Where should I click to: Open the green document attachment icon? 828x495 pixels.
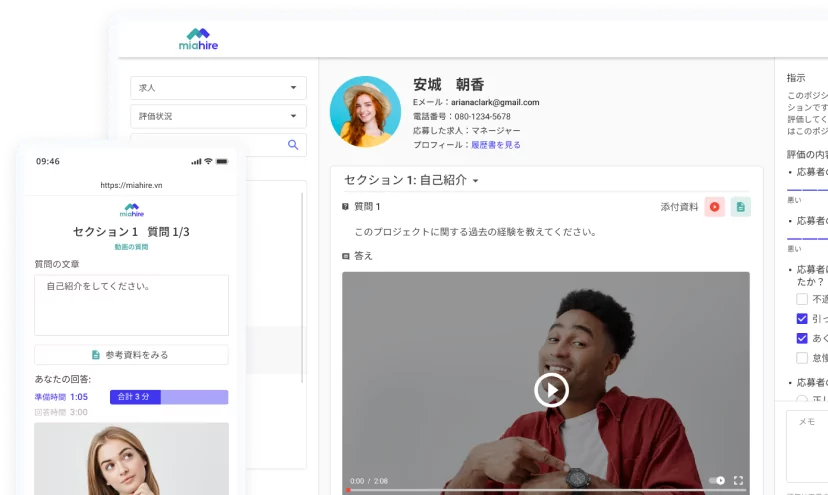pyautogui.click(x=740, y=207)
